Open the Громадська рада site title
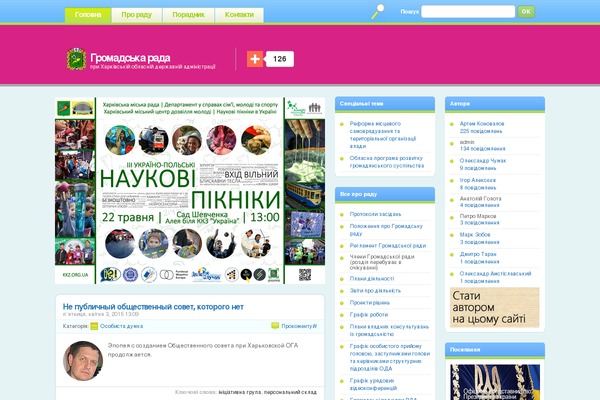Viewport: 600px width, 400px height. [130, 58]
